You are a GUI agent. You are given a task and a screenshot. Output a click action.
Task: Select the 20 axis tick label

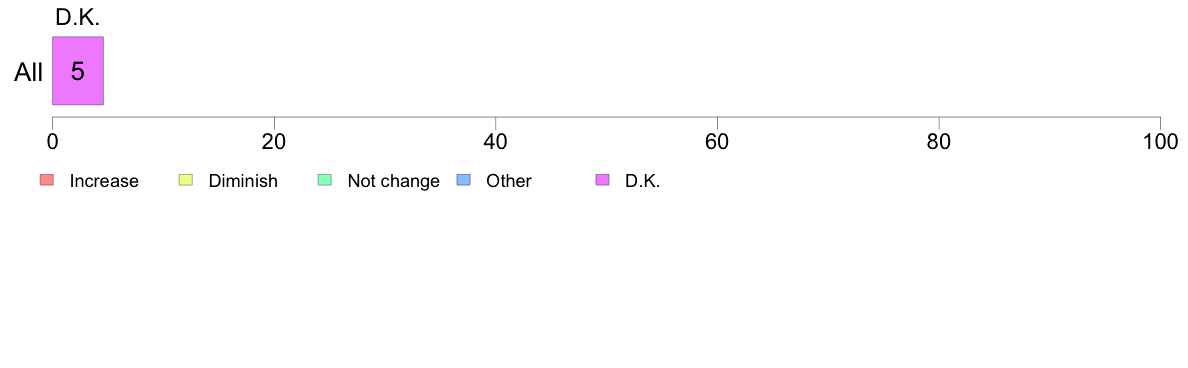274,142
